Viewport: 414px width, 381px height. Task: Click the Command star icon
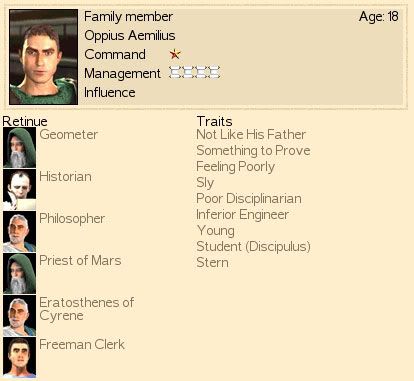click(x=175, y=54)
